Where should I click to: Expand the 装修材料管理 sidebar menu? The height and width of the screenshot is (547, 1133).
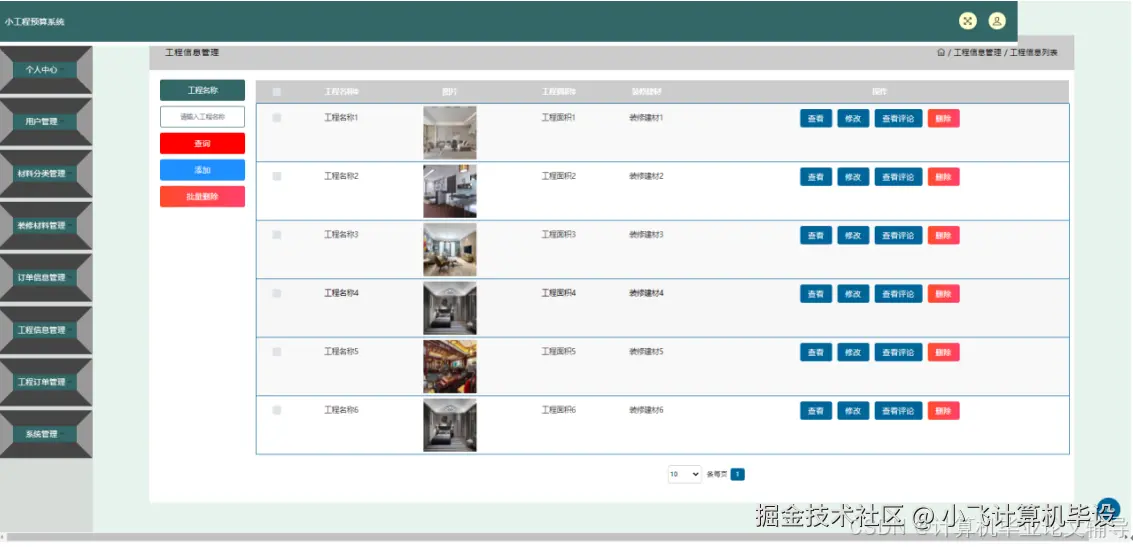click(x=46, y=225)
